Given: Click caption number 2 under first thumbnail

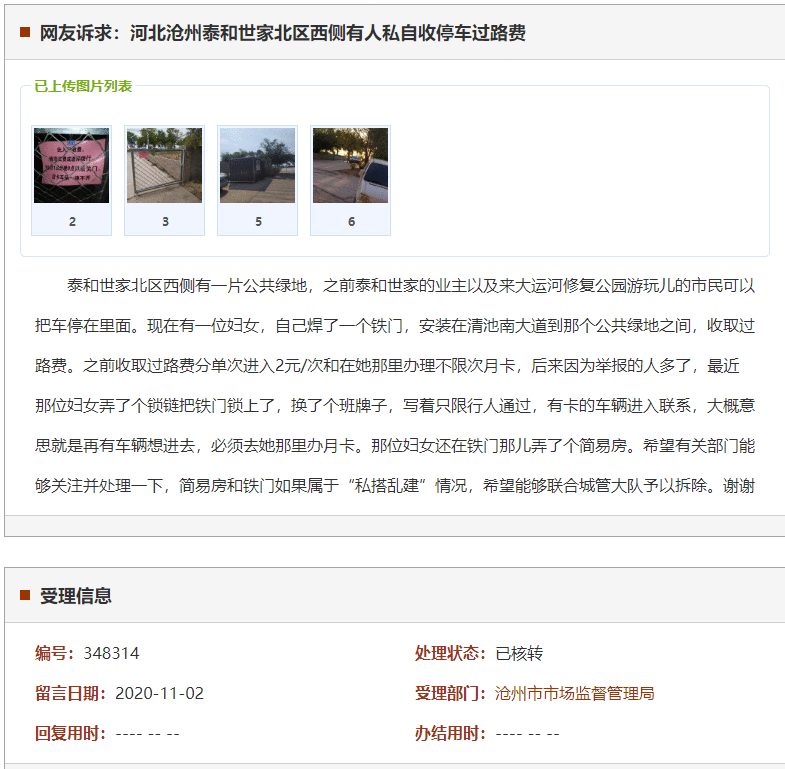Looking at the screenshot, I should tap(72, 221).
